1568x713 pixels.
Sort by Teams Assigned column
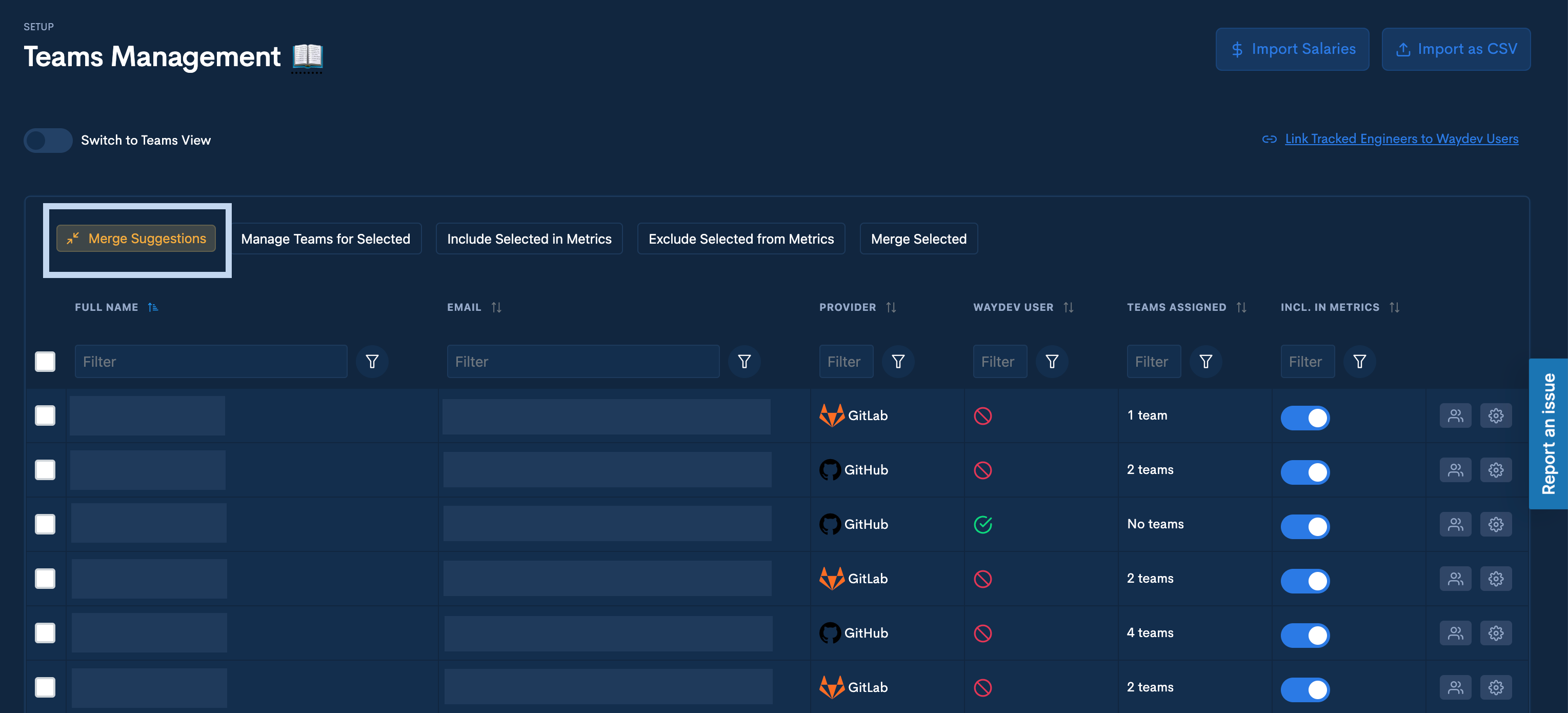click(1241, 307)
